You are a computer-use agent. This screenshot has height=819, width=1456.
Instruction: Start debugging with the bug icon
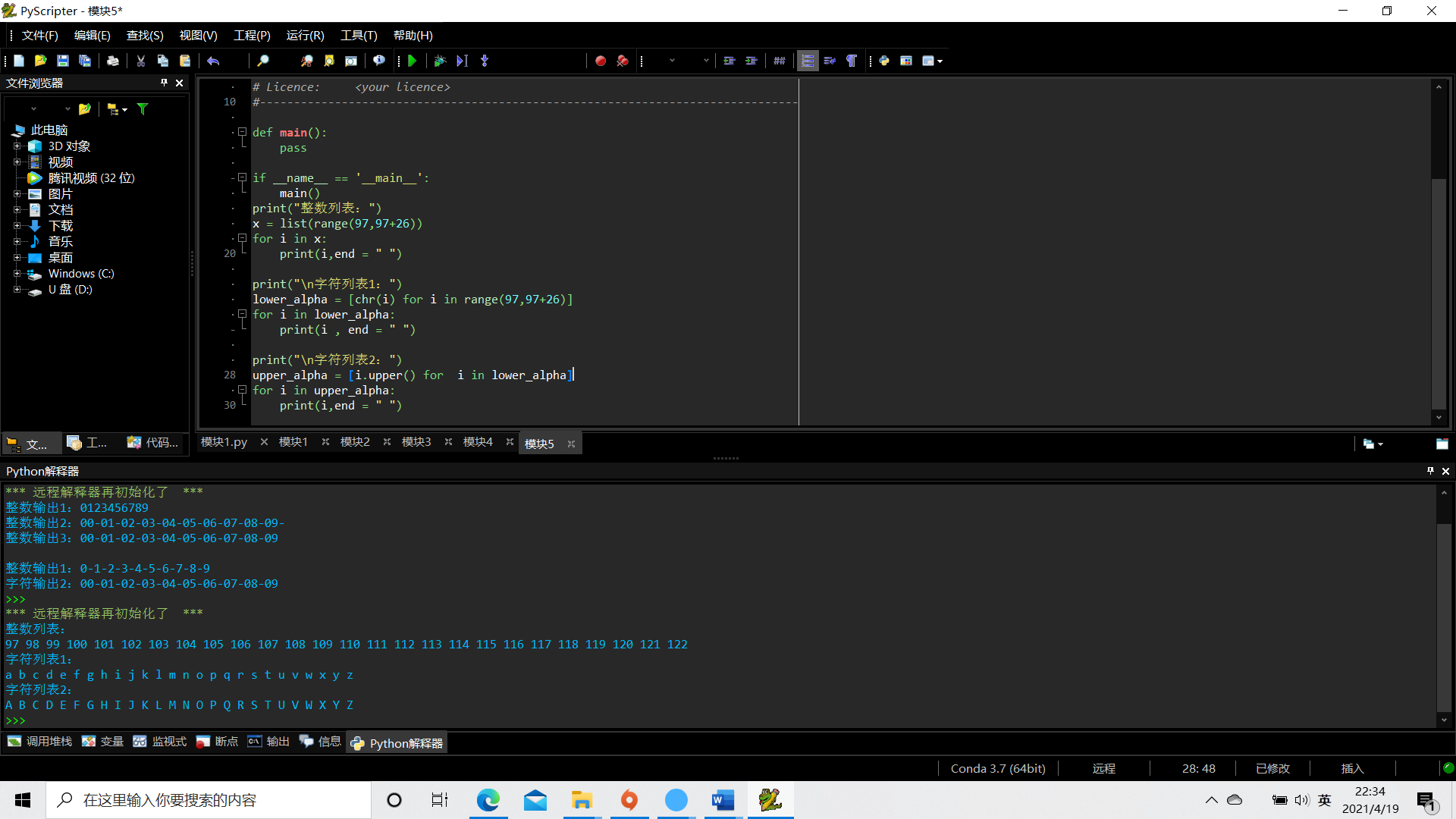[440, 61]
